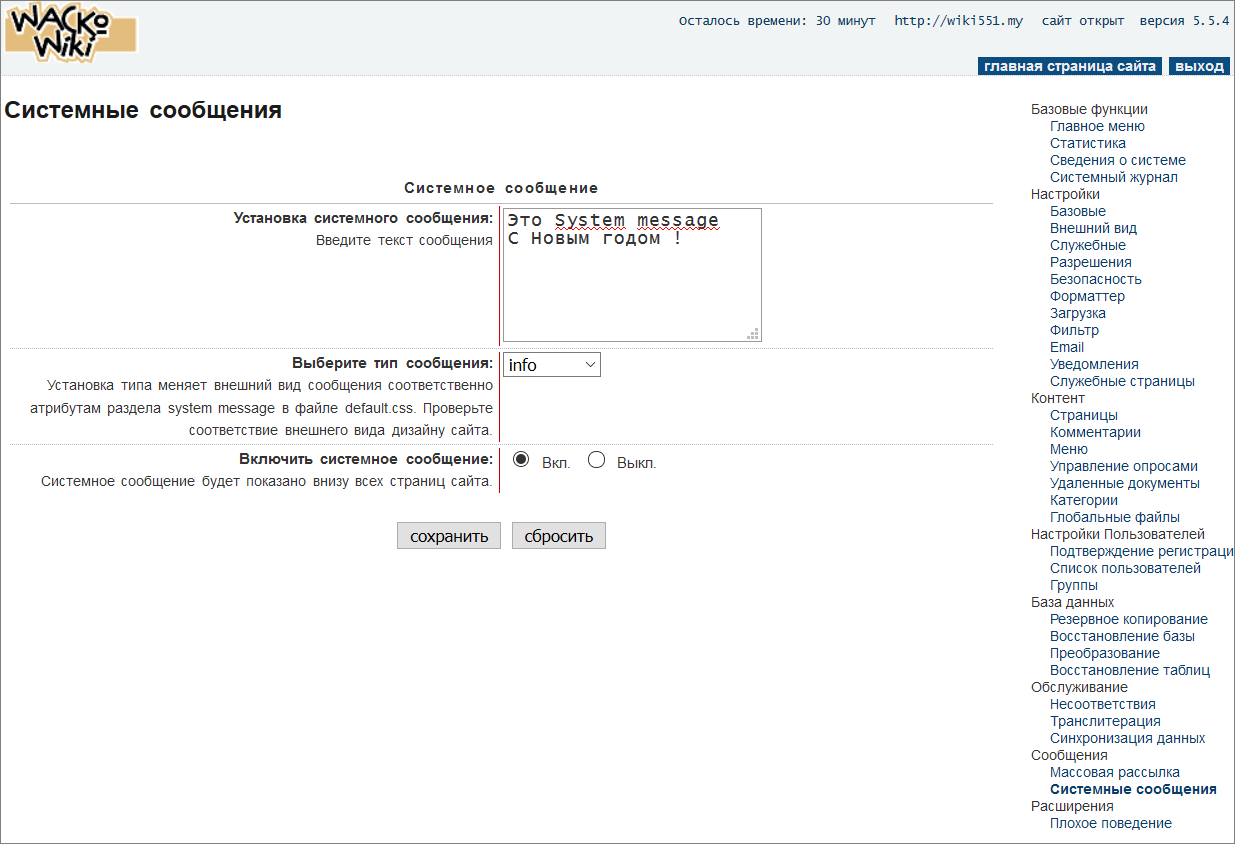
Task: Open the http://wiki551.my link
Action: [x=958, y=21]
